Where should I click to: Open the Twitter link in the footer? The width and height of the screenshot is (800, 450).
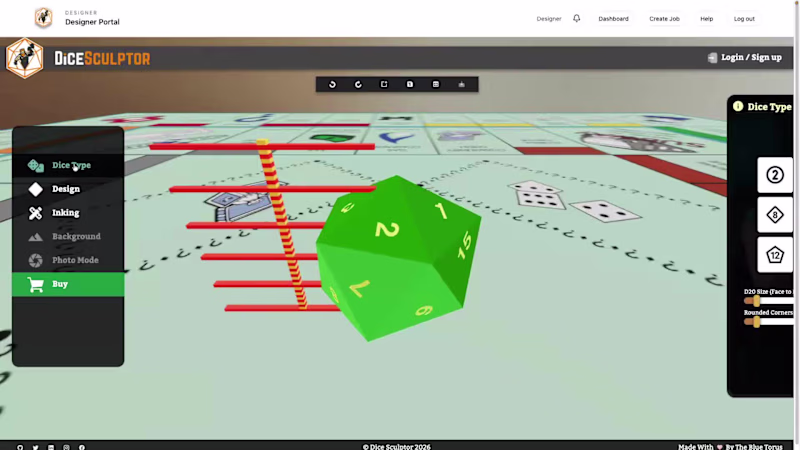coord(36,447)
